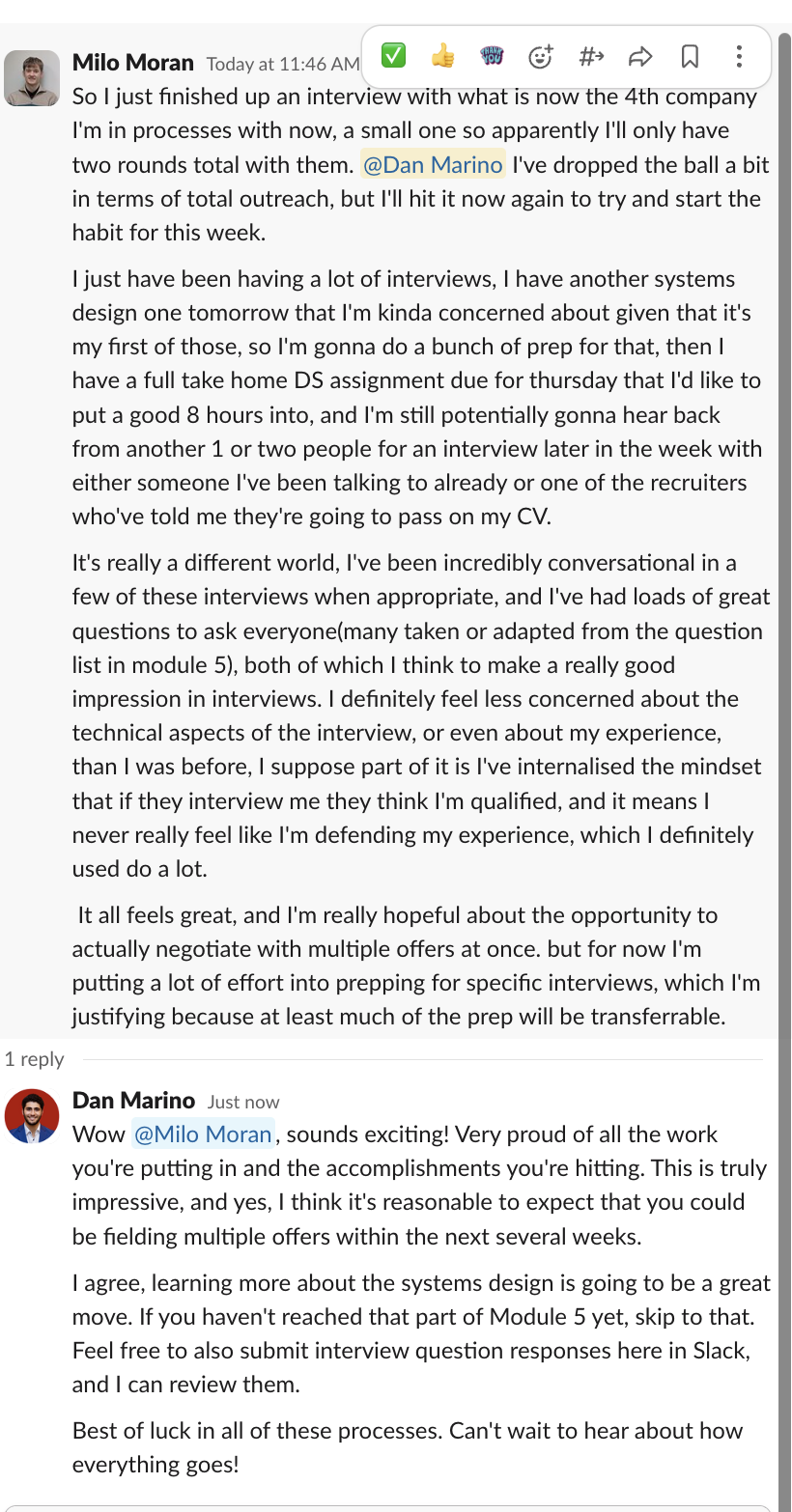Click the hashtag arrow channel icon
792x1512 pixels.
point(591,57)
